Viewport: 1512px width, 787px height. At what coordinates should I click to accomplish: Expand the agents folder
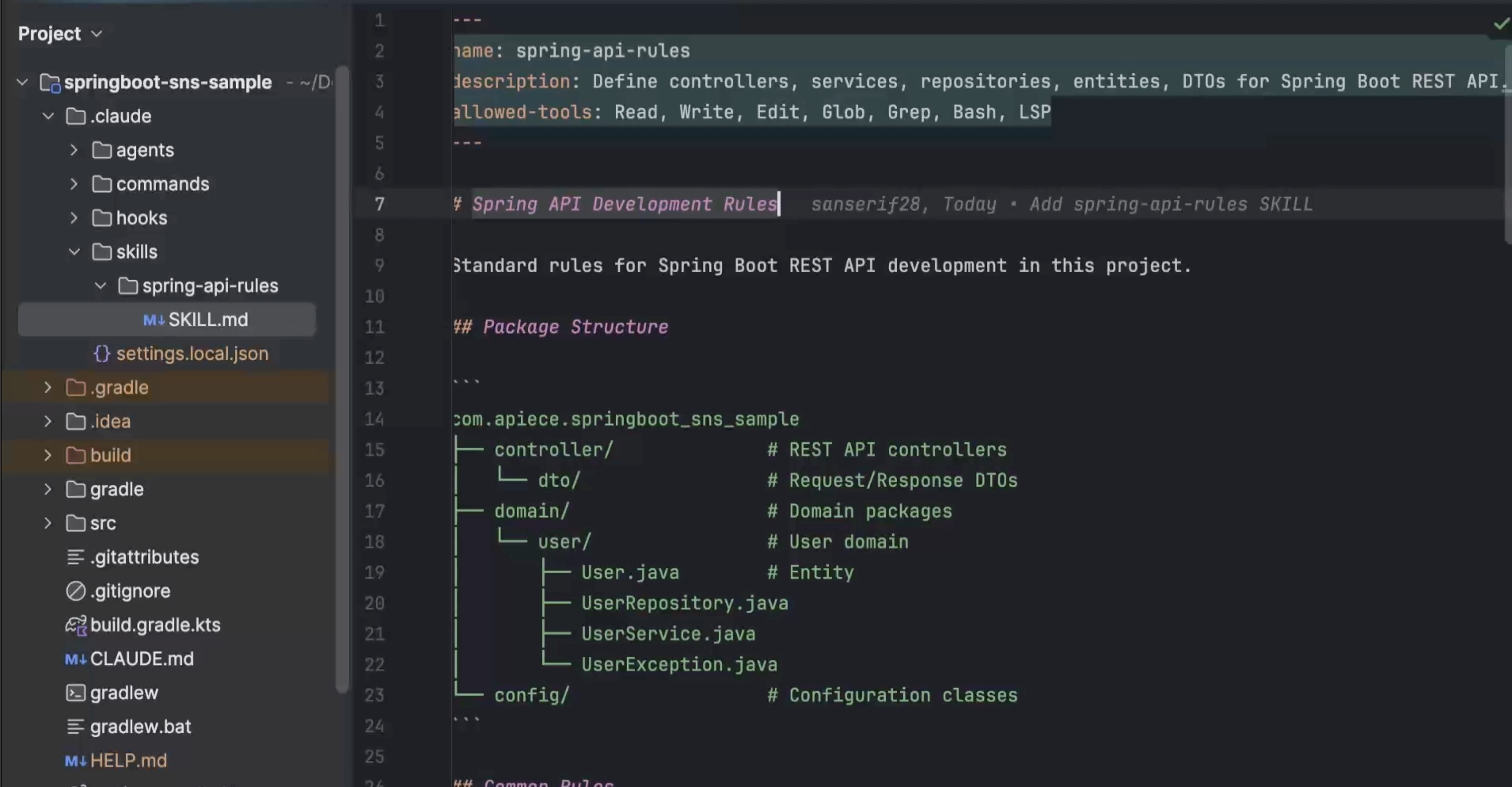74,150
